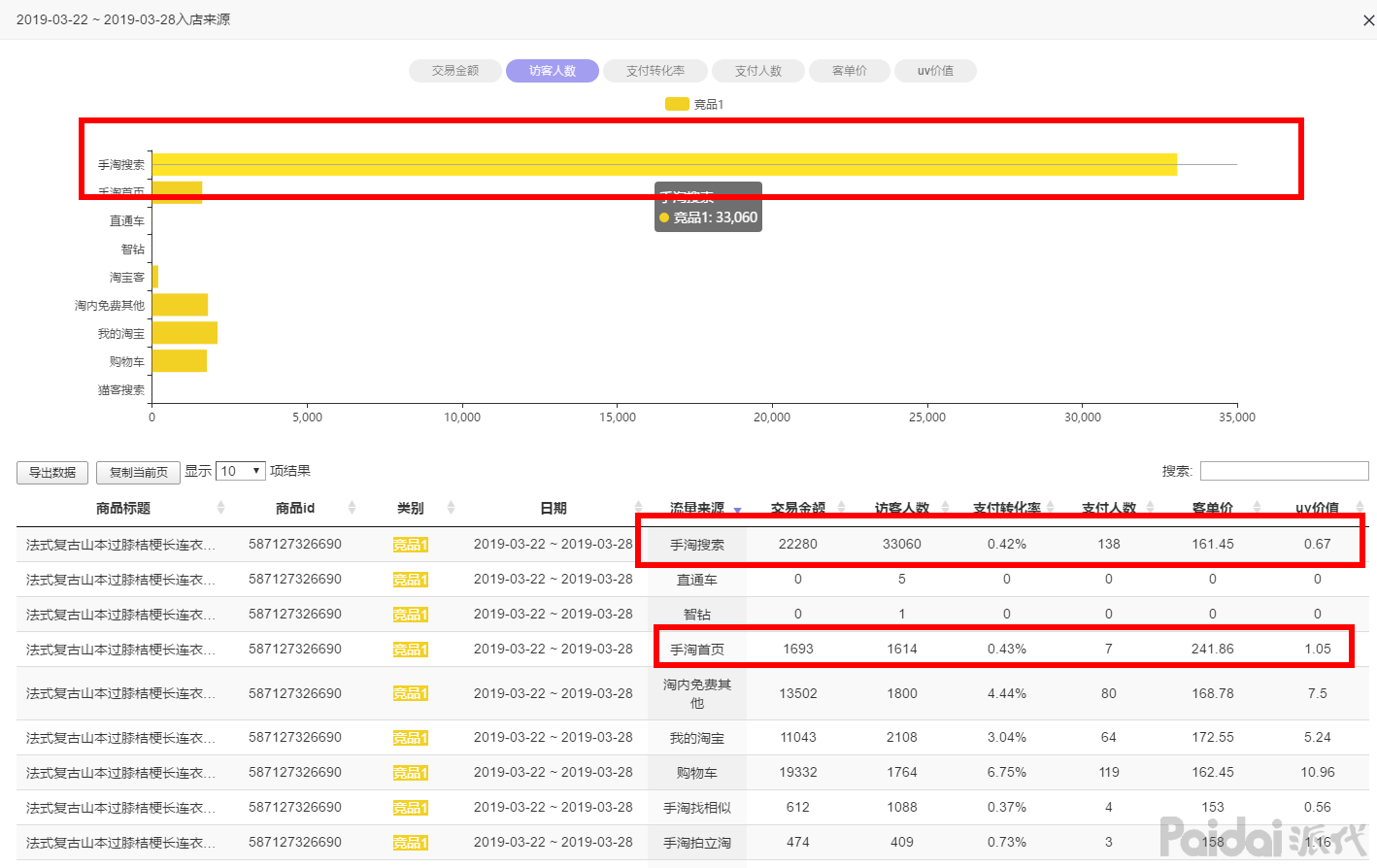Sort table by 商品id column
The image size is (1377, 868).
tap(295, 508)
